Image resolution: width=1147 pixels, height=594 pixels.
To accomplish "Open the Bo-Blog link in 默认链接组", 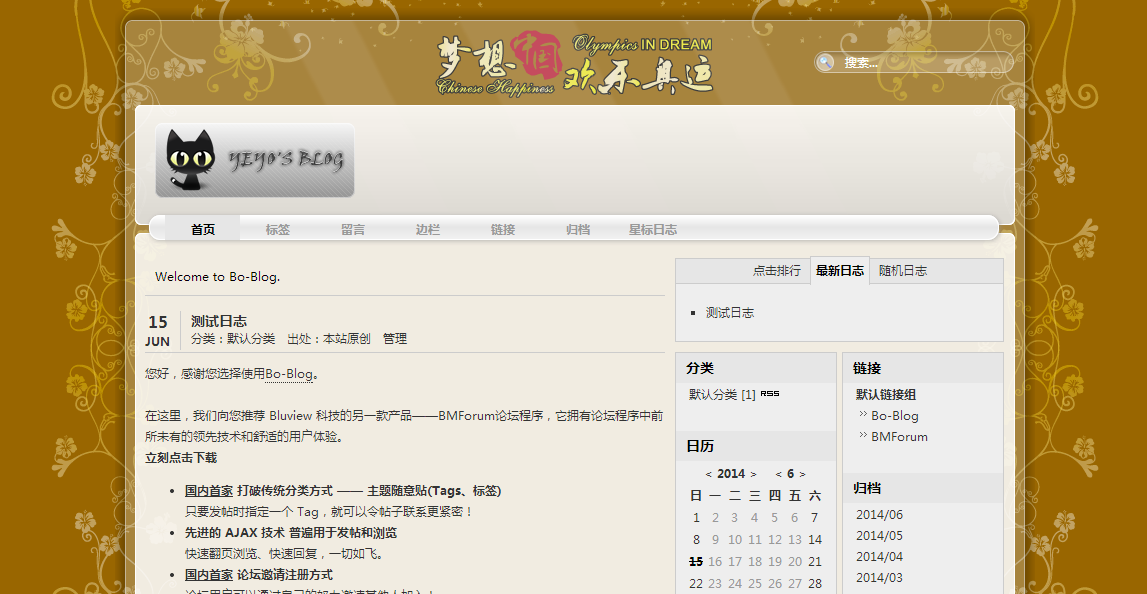I will point(895,416).
